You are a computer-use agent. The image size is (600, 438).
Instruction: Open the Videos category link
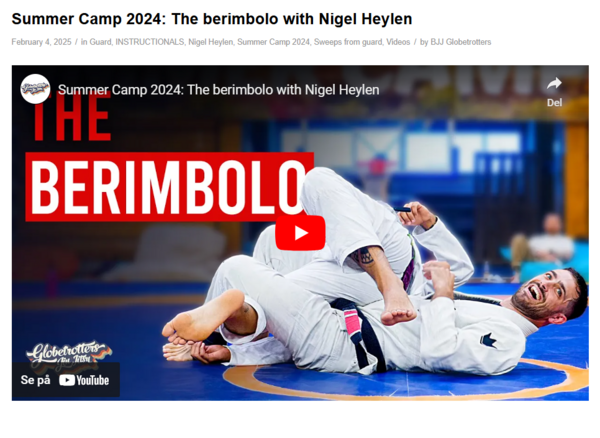[x=398, y=42]
